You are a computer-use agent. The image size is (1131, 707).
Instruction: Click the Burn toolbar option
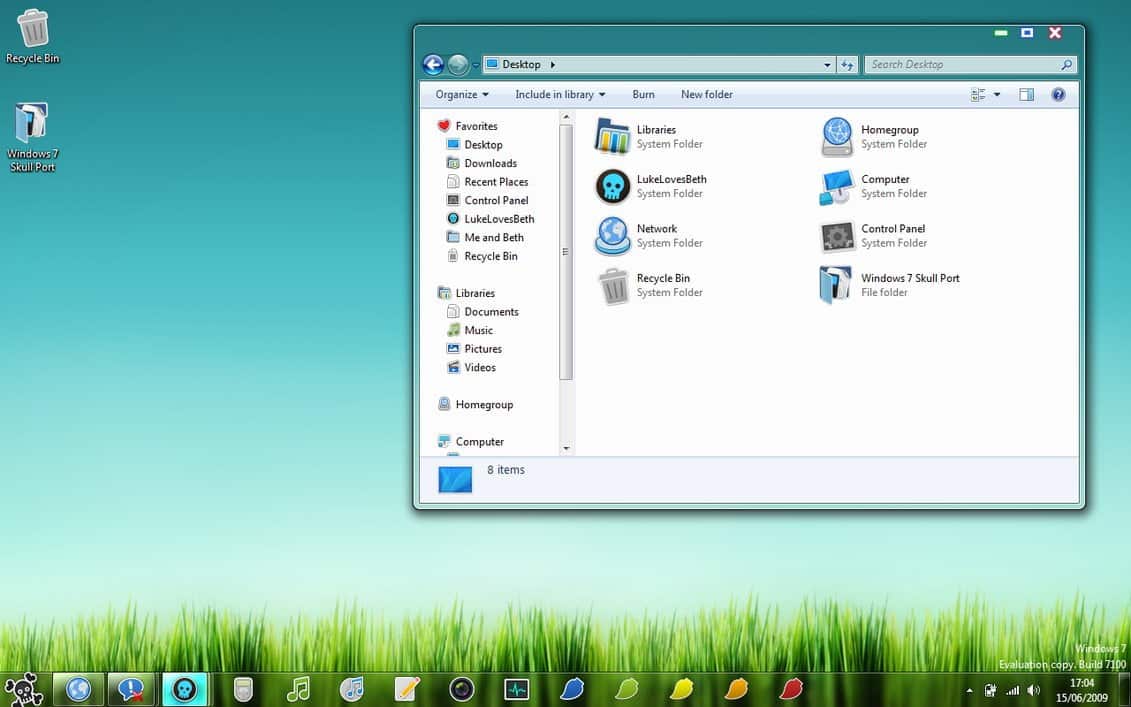[x=643, y=93]
